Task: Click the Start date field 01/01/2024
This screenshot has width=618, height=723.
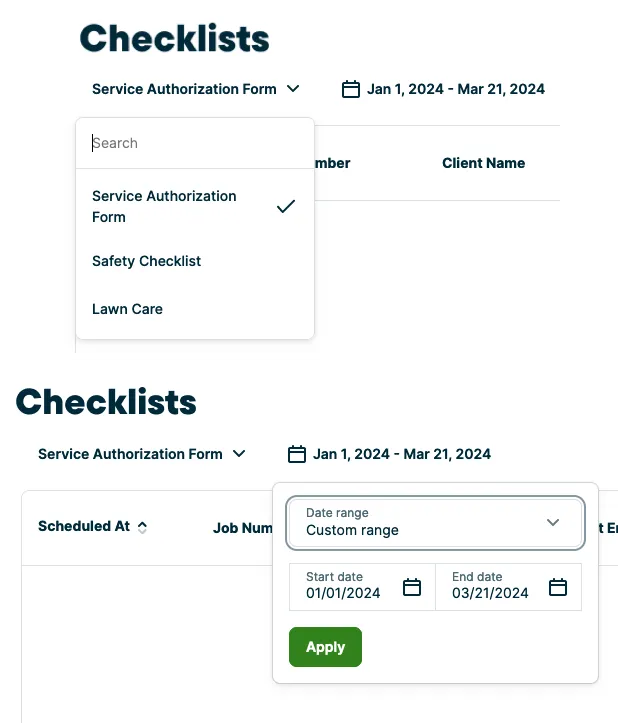Action: pos(362,587)
